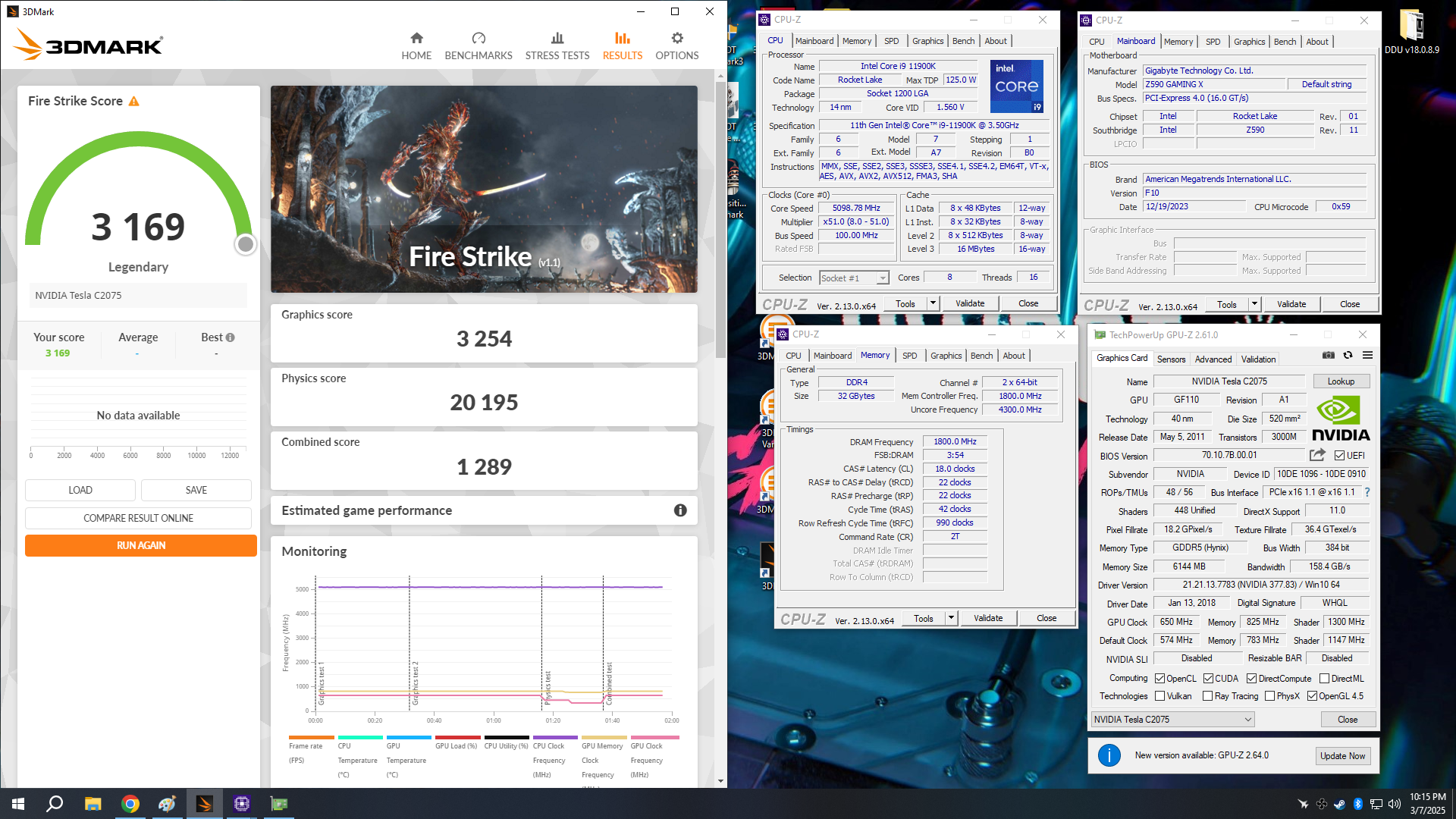The image size is (1456, 819).
Task: Click the volume icon in system tray
Action: point(1394,804)
